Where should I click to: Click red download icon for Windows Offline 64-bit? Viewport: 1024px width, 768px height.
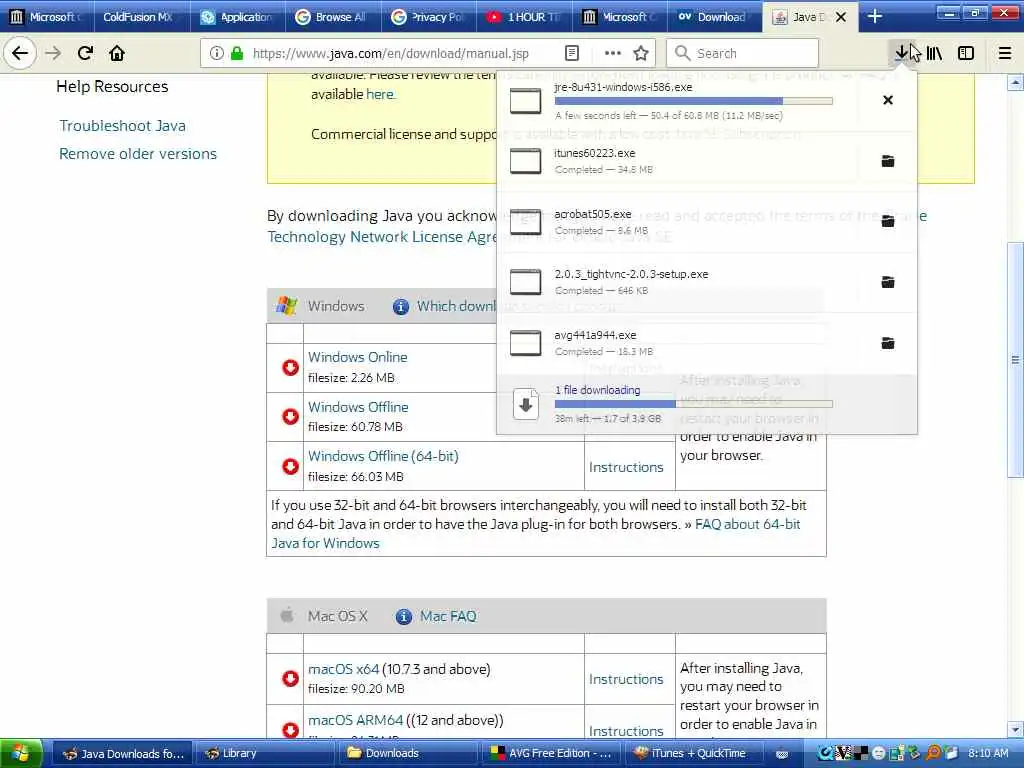pyautogui.click(x=290, y=466)
